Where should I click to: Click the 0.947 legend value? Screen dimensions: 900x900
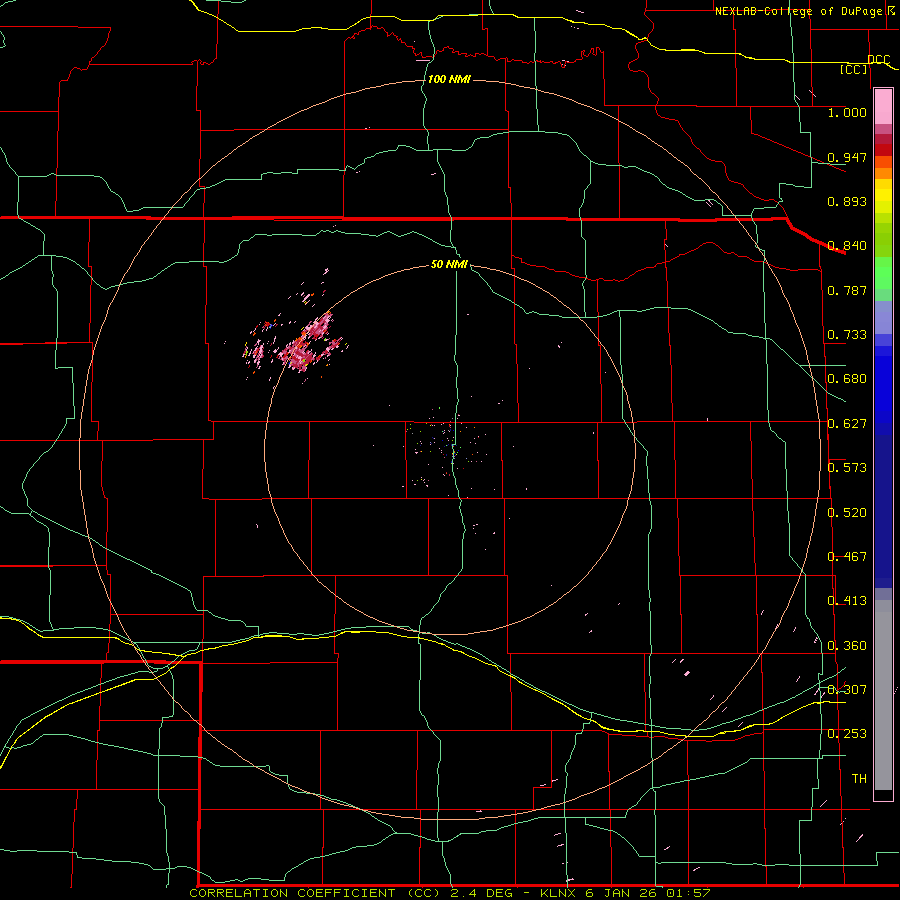tap(847, 157)
